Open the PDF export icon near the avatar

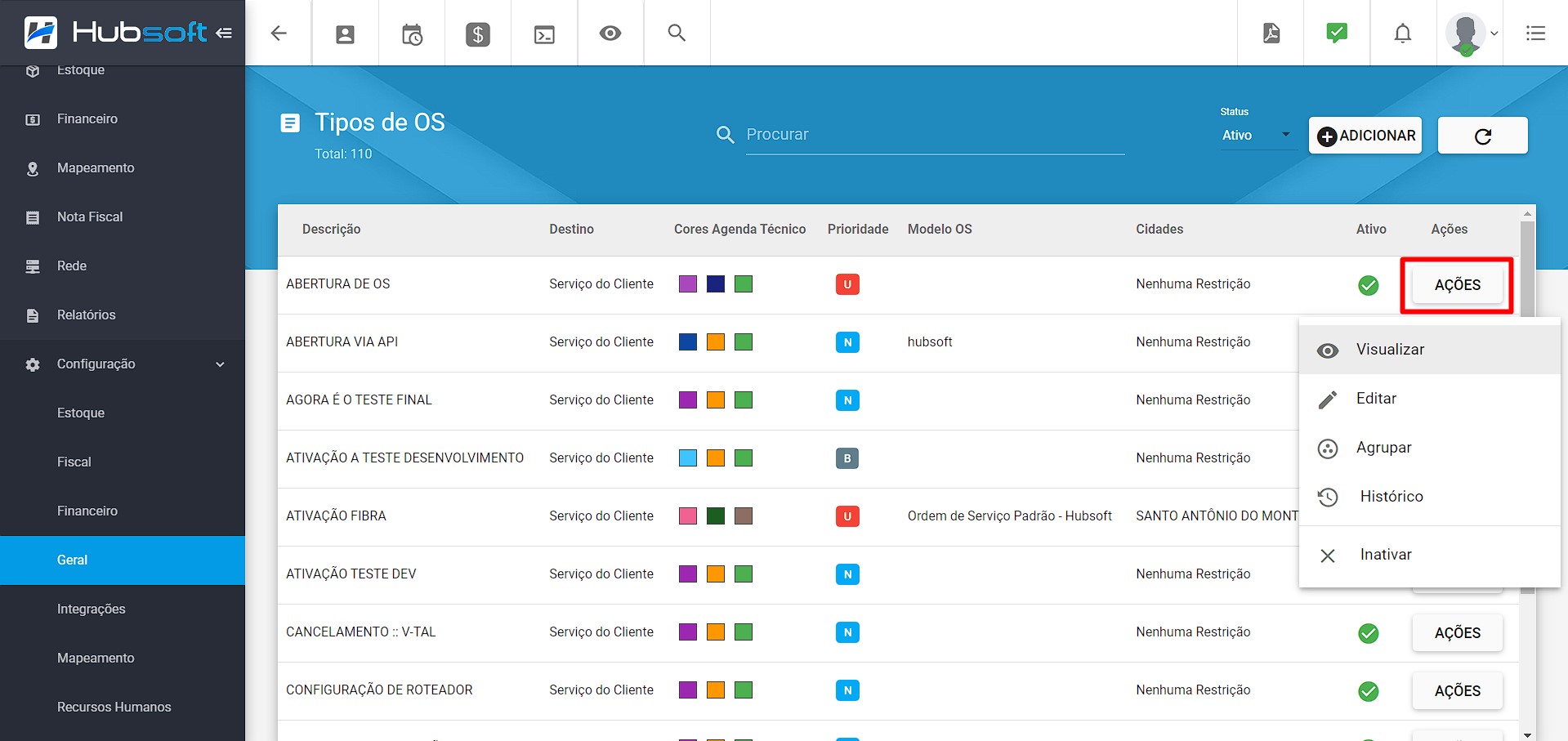pos(1271,33)
